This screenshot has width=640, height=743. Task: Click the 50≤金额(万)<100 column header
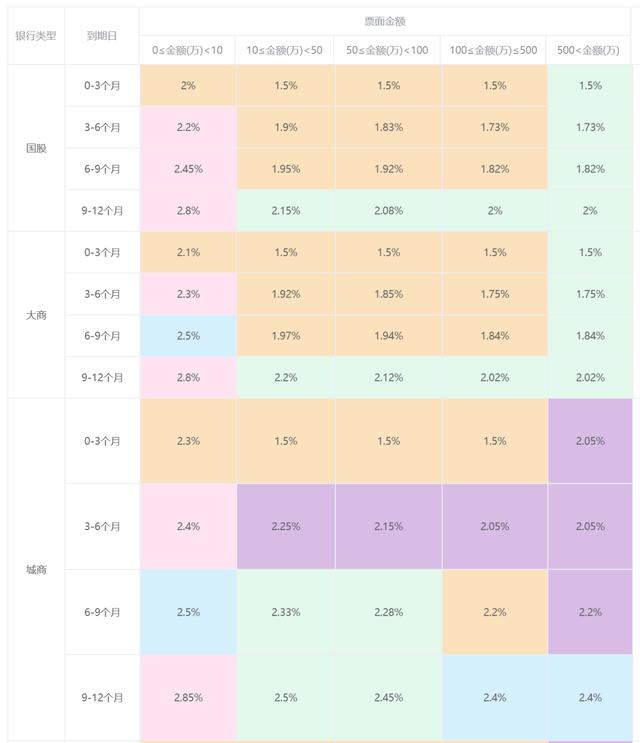tap(387, 50)
